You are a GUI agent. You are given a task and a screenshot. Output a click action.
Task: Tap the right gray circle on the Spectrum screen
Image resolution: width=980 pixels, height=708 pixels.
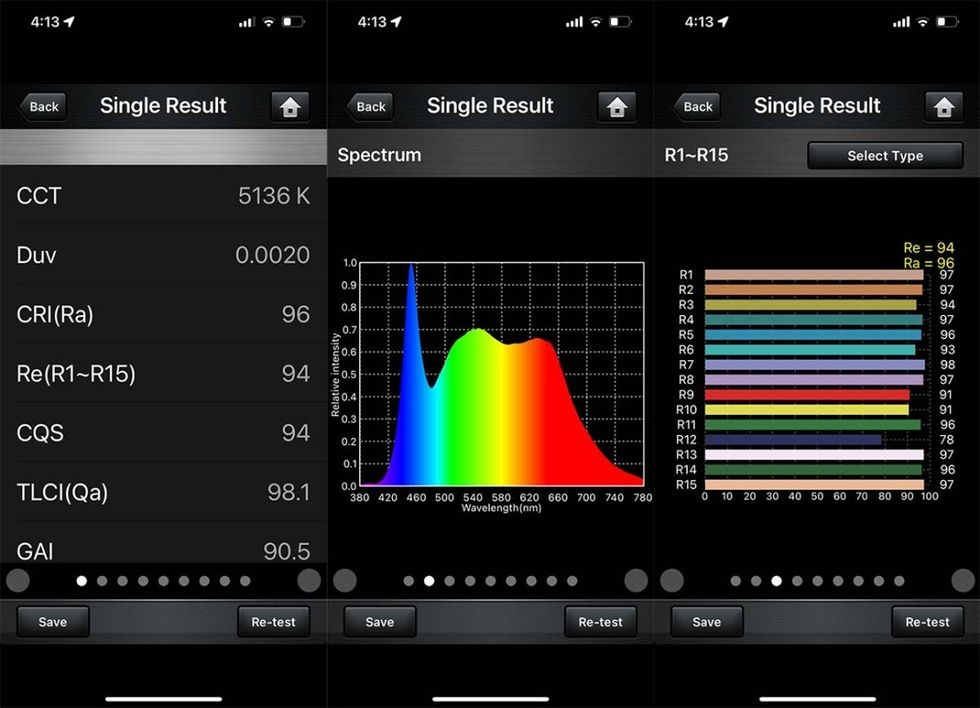coord(636,581)
